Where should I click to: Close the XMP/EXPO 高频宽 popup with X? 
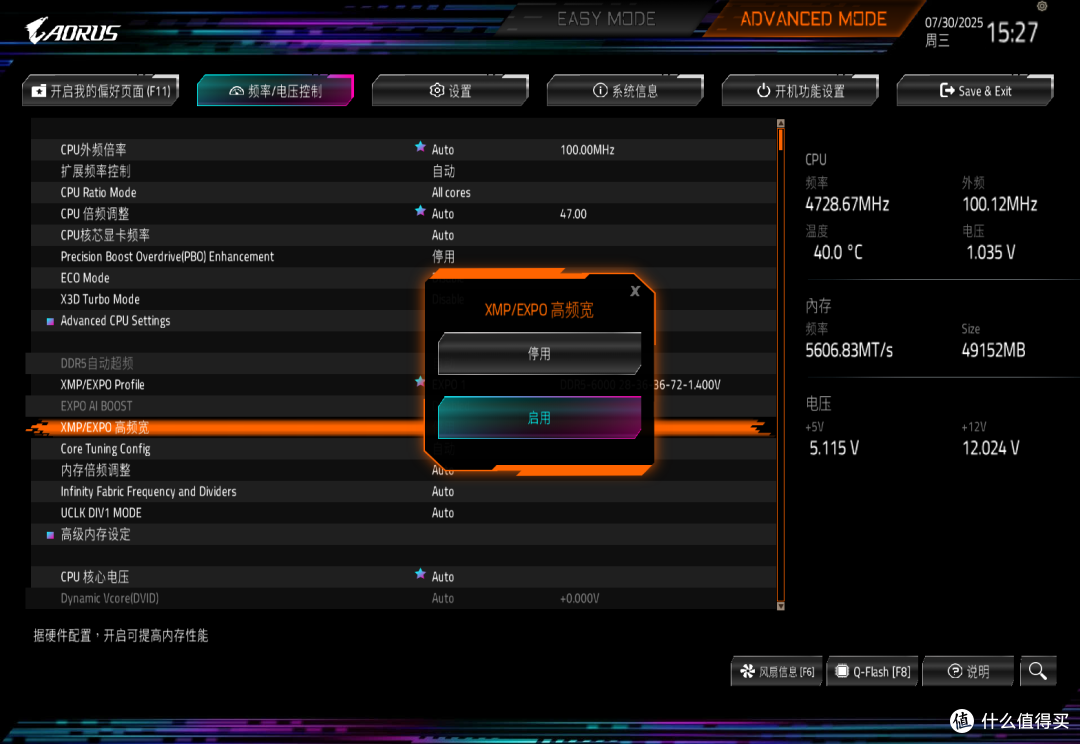point(635,291)
